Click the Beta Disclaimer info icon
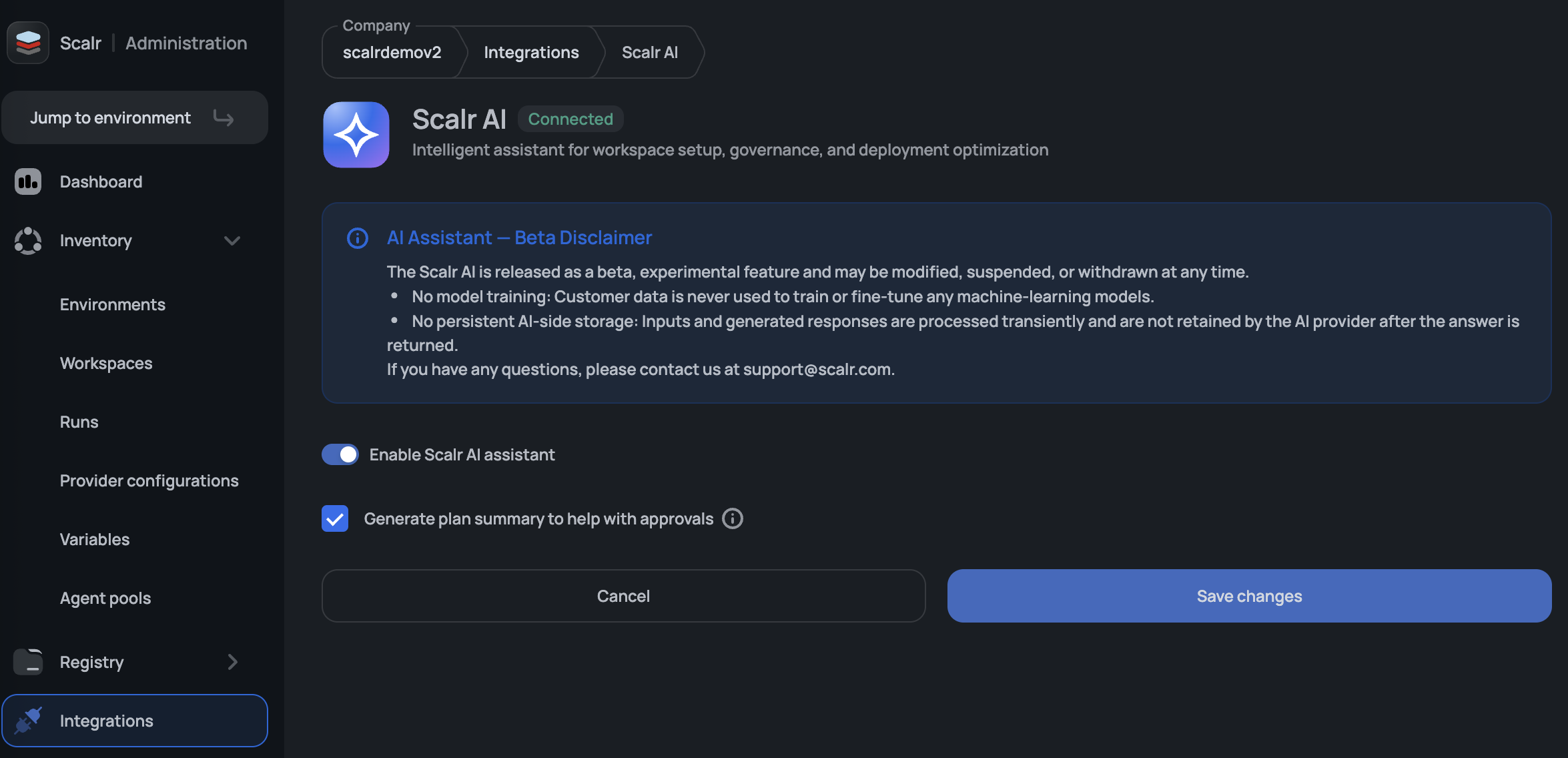 (358, 238)
